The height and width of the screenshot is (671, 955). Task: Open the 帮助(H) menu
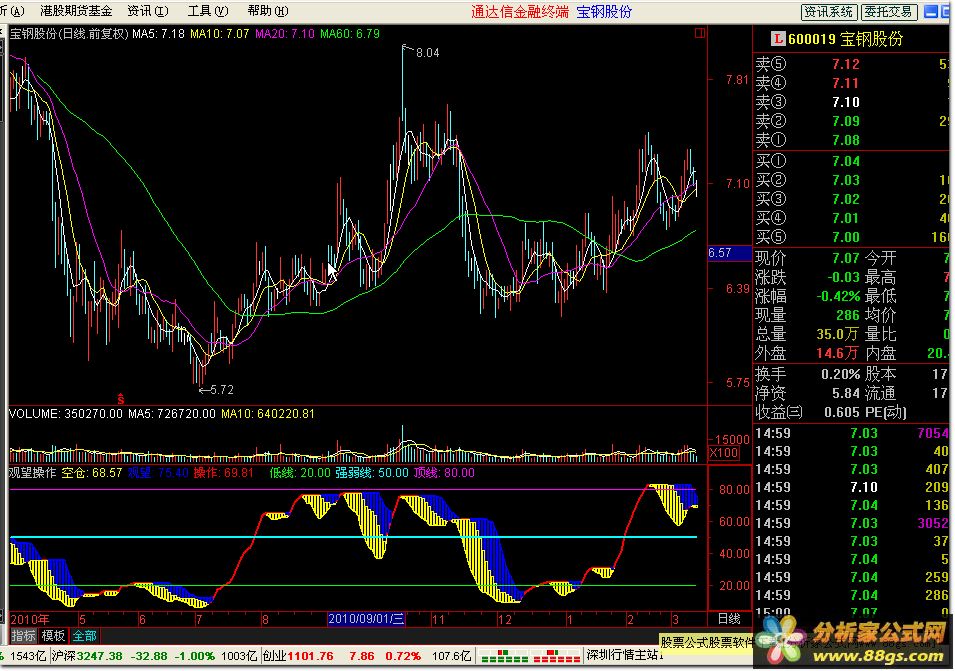coord(268,11)
